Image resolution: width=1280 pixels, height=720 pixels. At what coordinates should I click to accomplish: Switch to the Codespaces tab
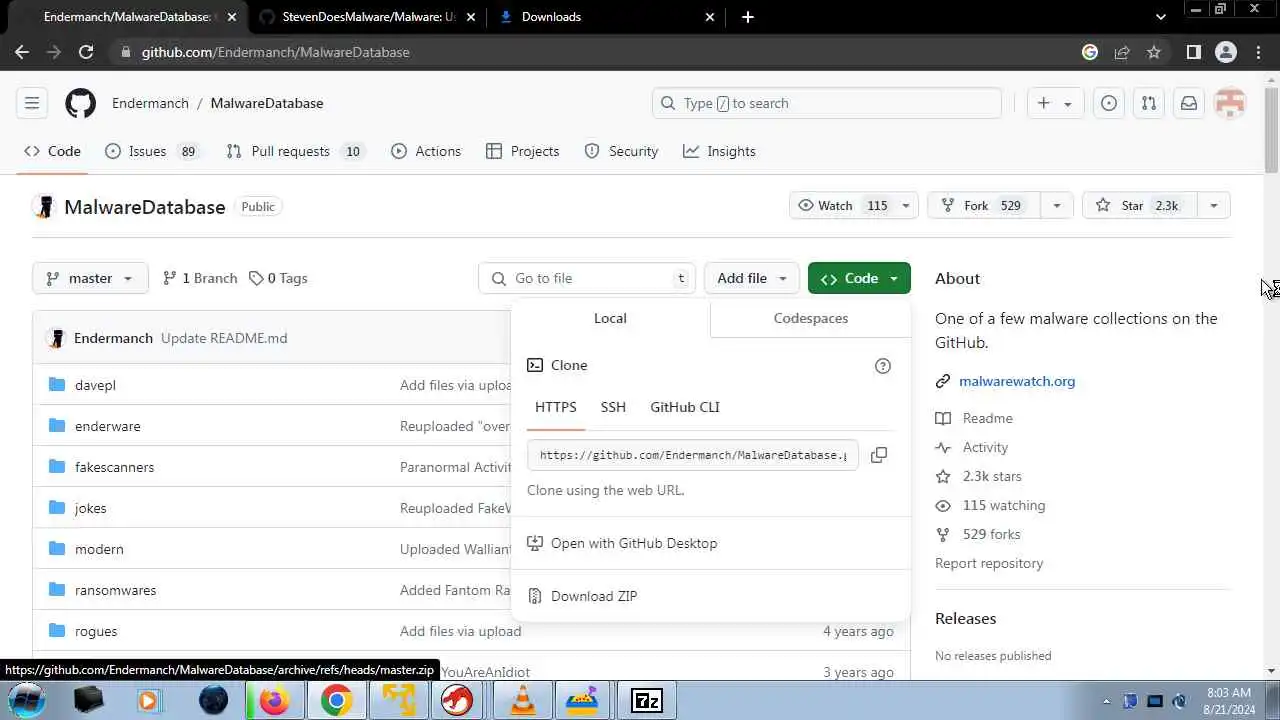(x=810, y=318)
